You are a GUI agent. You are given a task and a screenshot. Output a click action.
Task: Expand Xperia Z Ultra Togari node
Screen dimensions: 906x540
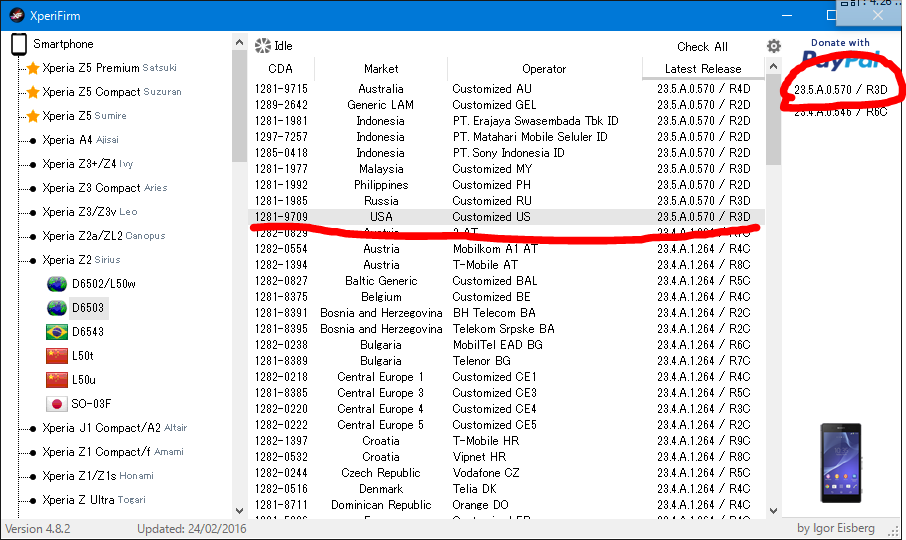(33, 501)
